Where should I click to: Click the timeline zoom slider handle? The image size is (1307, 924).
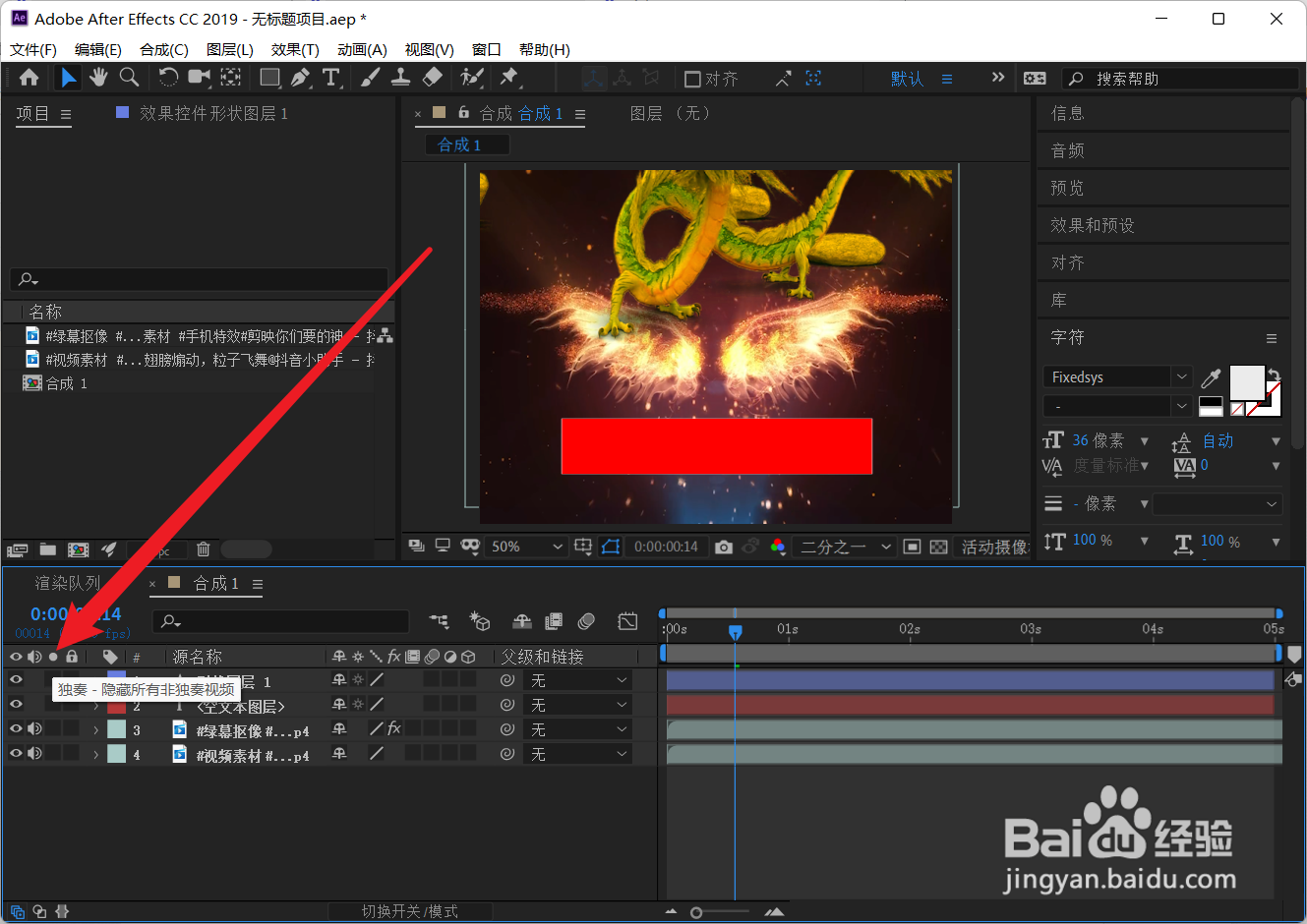696,912
